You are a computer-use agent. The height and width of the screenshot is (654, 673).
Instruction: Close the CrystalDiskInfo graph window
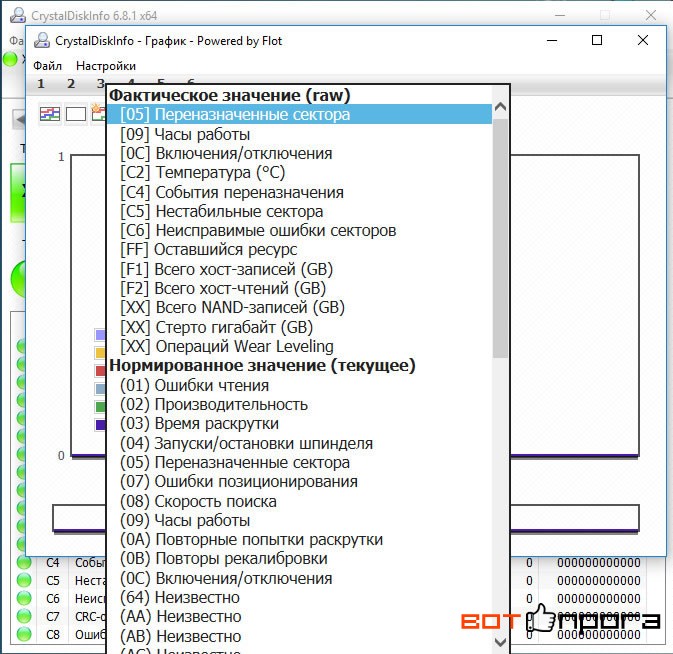pos(643,40)
